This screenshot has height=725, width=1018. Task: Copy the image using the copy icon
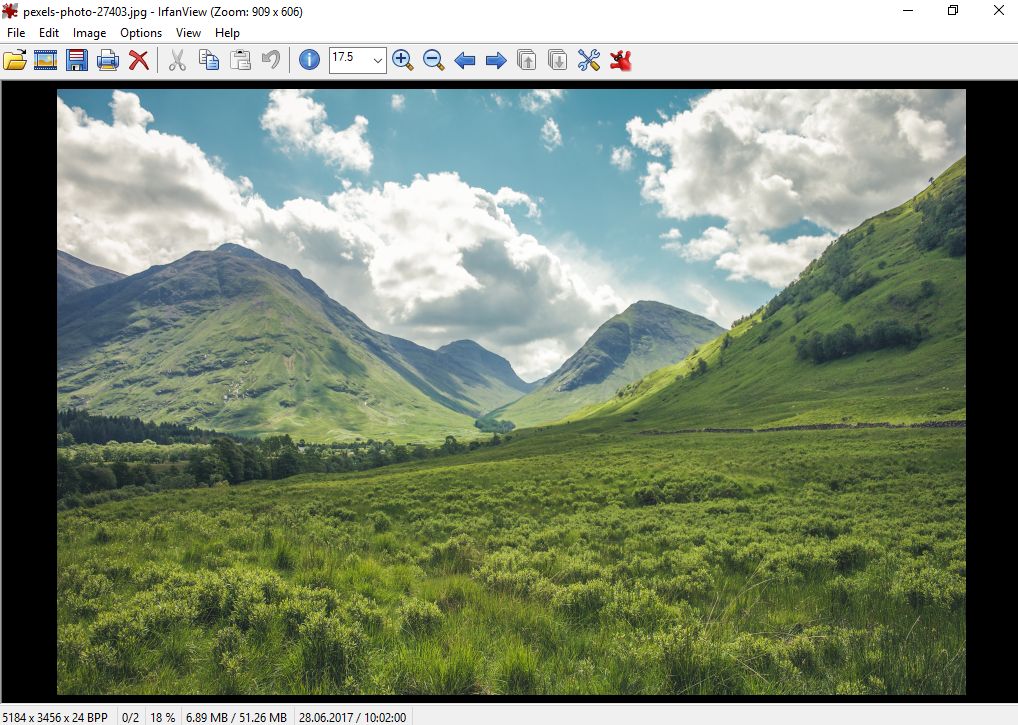click(208, 60)
